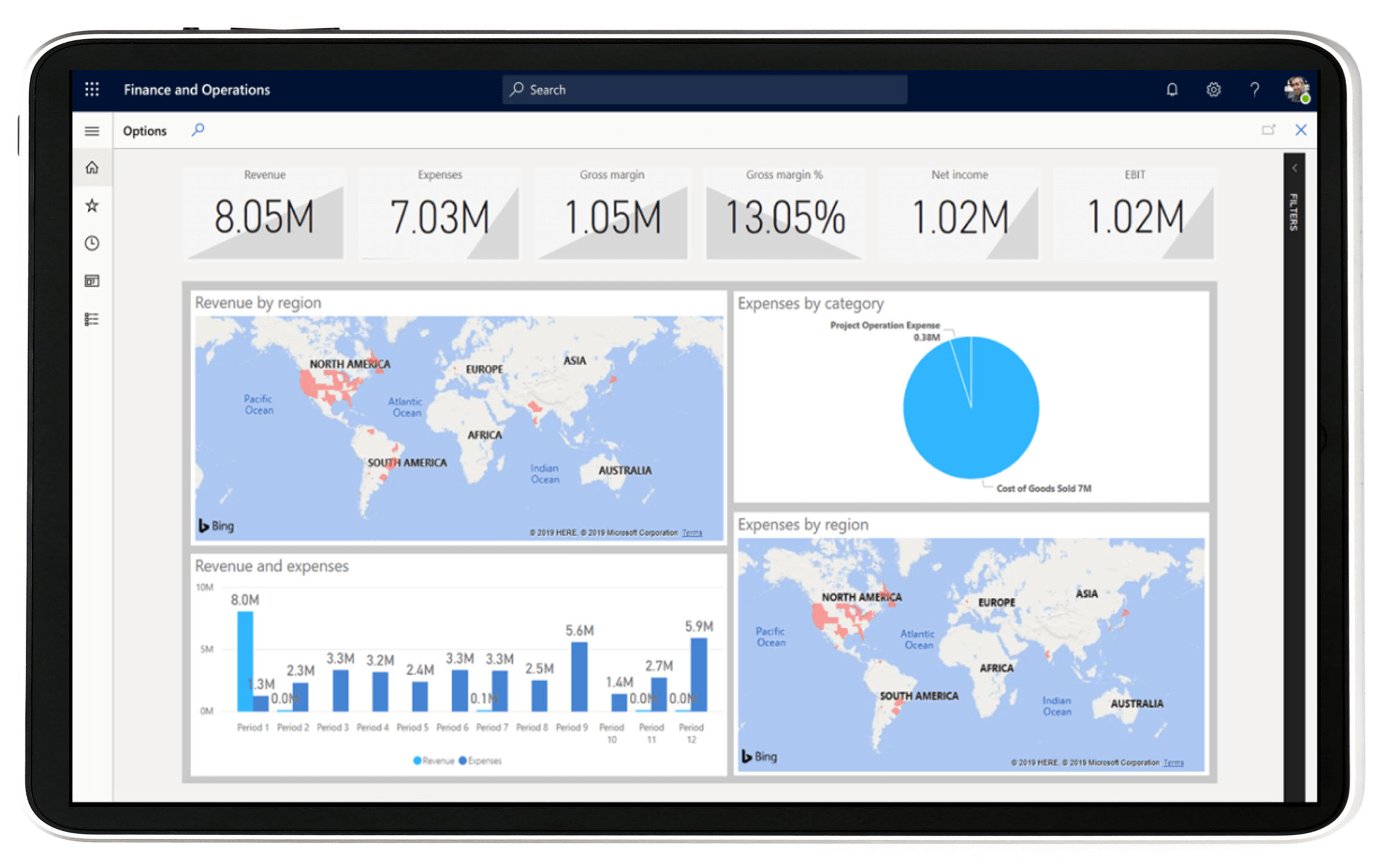Click the Period 5 axis label
The image size is (1392, 868).
click(413, 727)
